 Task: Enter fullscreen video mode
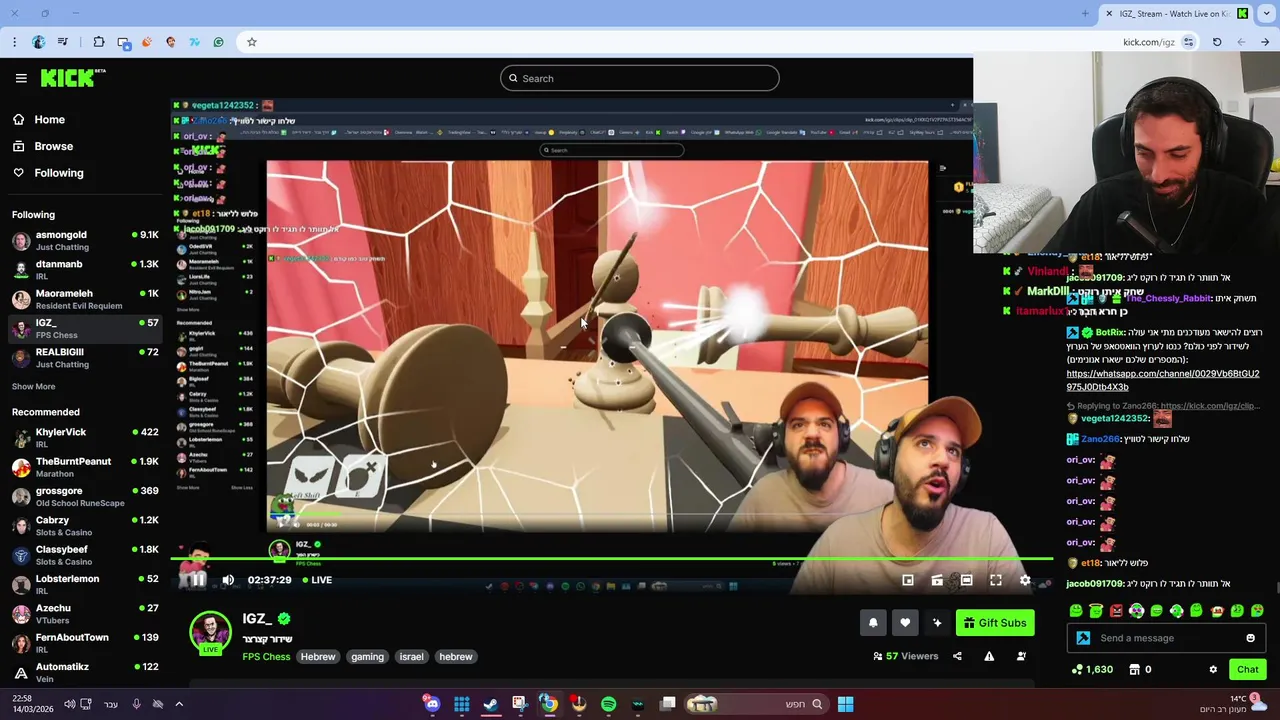pos(996,580)
